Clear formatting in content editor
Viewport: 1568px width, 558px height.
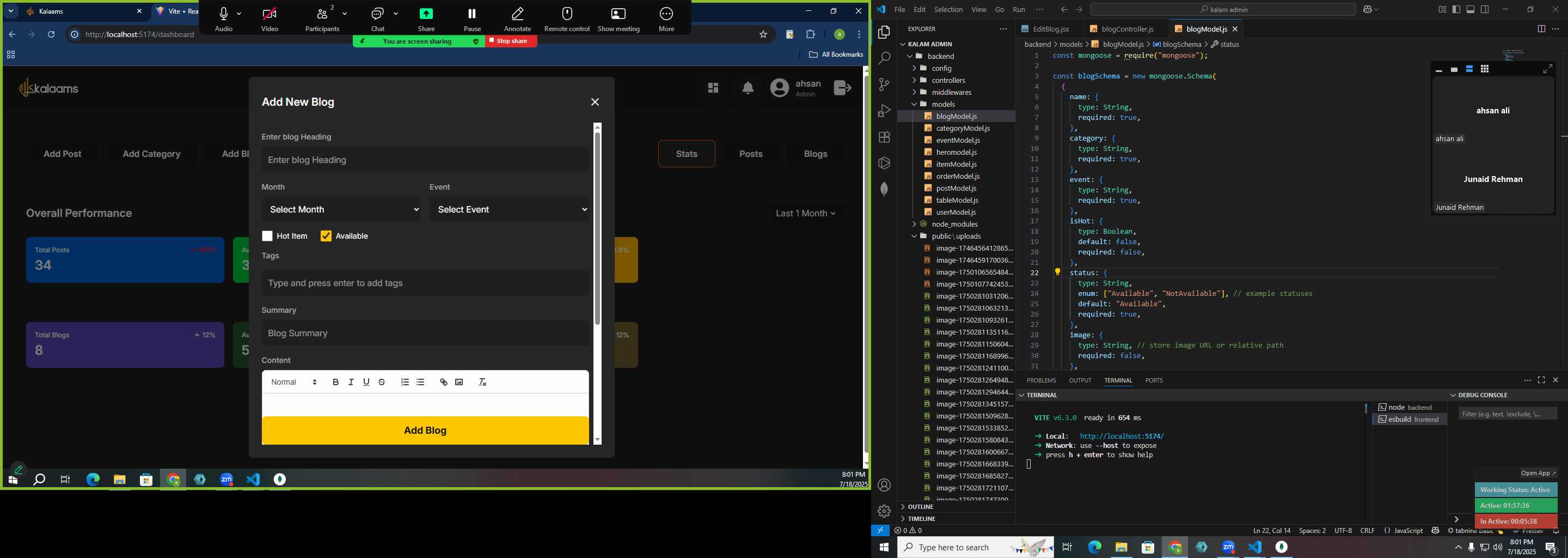pos(483,382)
